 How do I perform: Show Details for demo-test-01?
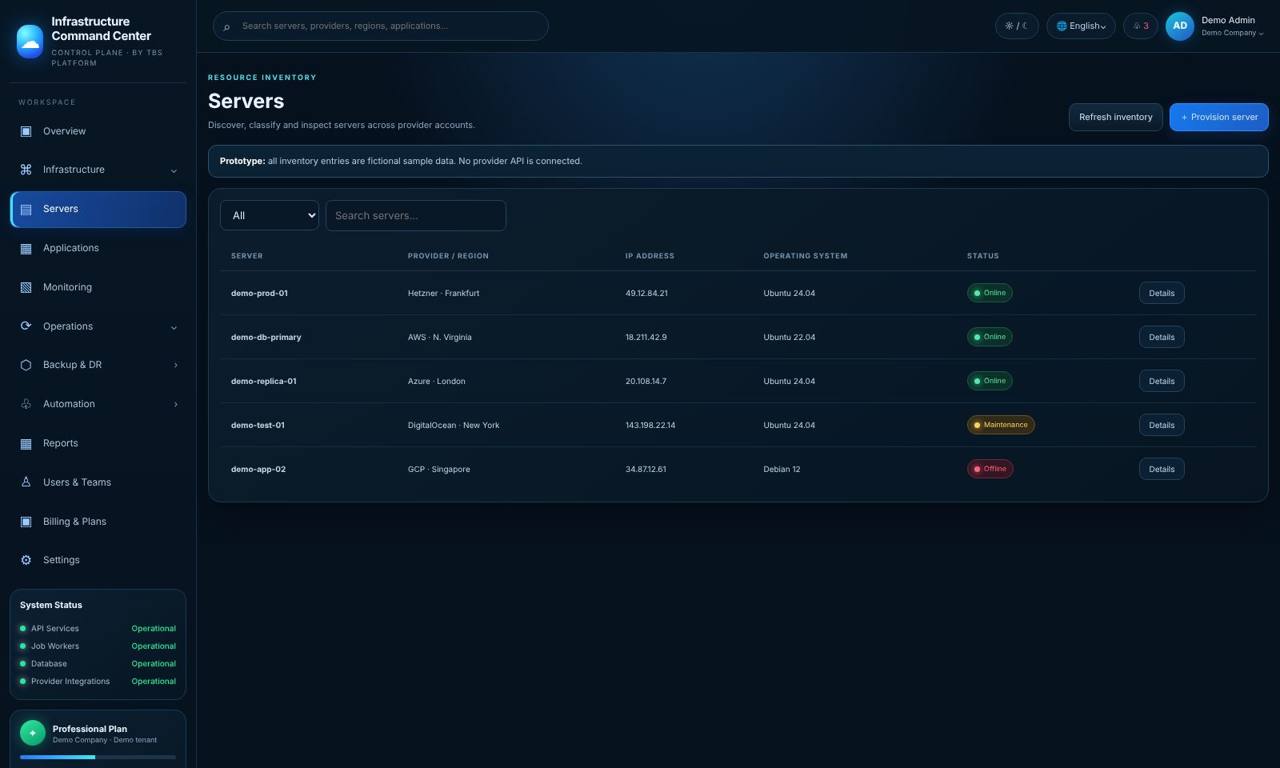tap(1162, 425)
